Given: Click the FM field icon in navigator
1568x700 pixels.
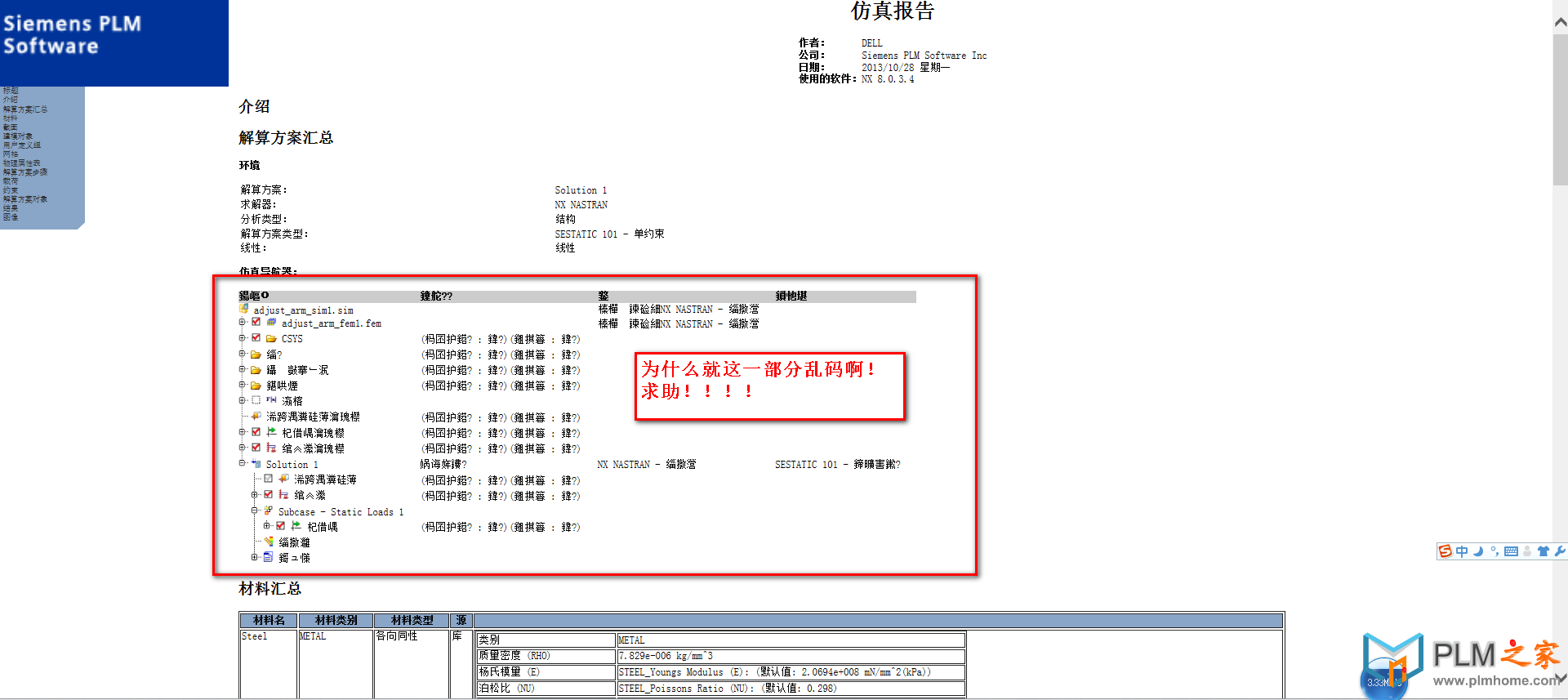Looking at the screenshot, I should 271,400.
